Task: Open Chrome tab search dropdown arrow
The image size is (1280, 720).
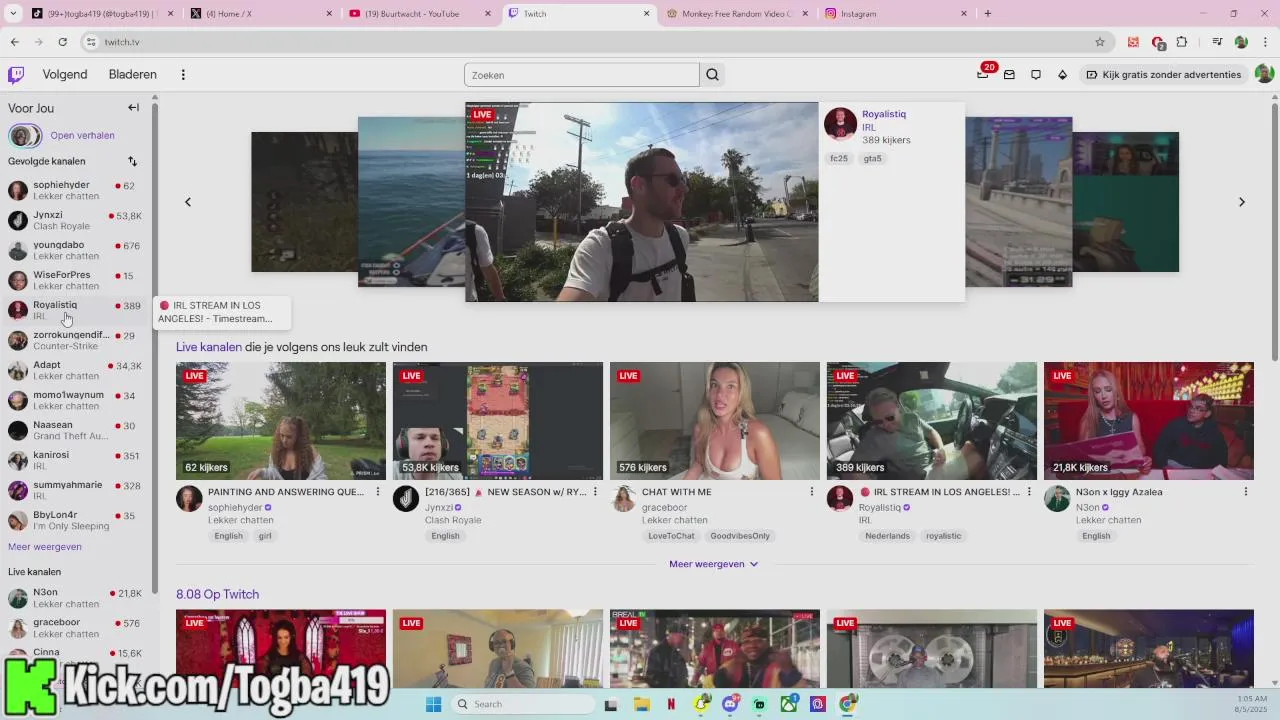Action: pyautogui.click(x=13, y=13)
